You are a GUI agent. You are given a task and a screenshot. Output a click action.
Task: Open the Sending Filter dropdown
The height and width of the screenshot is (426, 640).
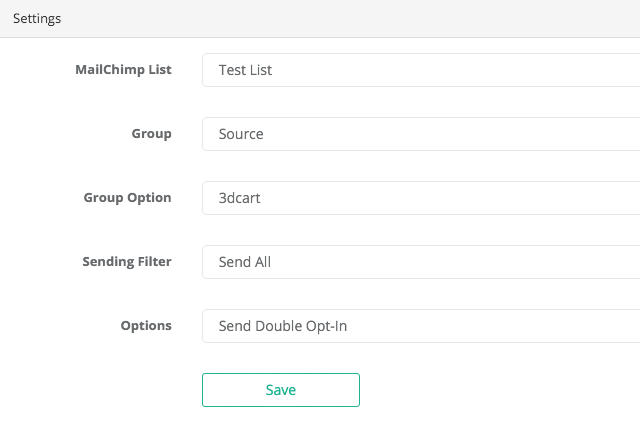click(420, 262)
